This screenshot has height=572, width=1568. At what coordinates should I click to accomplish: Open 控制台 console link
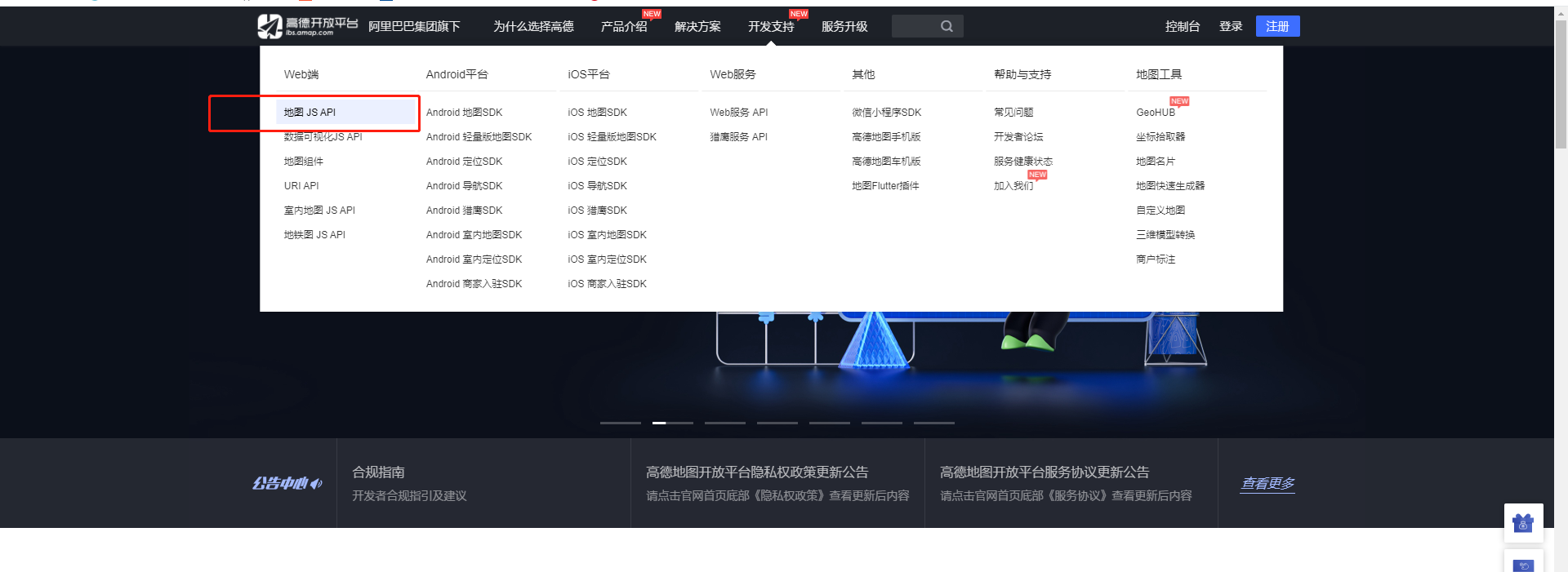tap(1183, 27)
